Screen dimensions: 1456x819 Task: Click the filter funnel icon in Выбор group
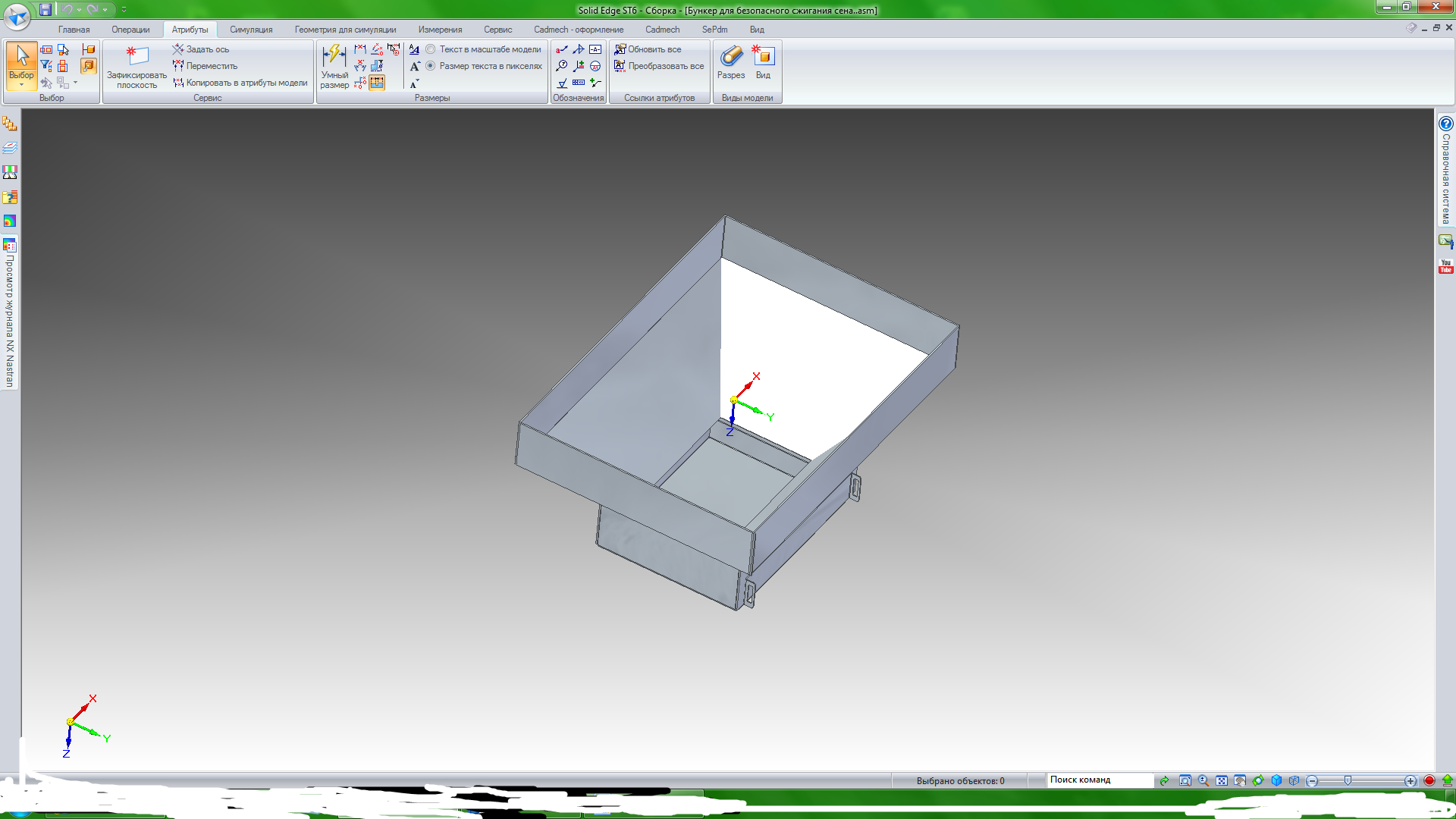coord(46,66)
